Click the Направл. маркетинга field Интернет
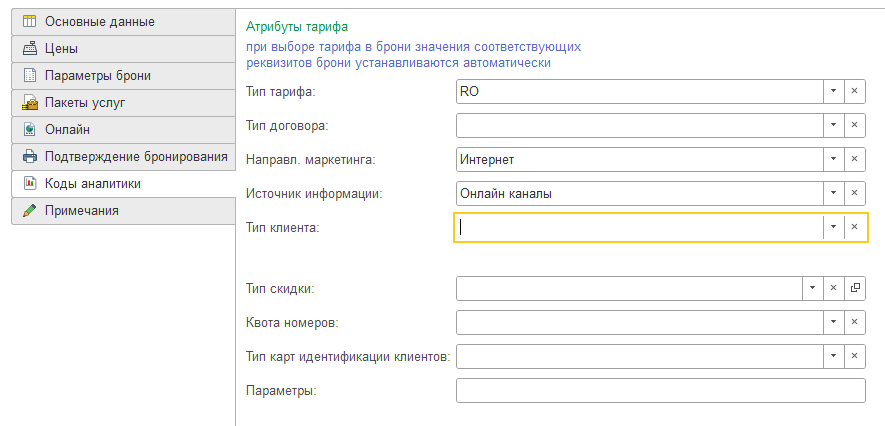 click(639, 160)
